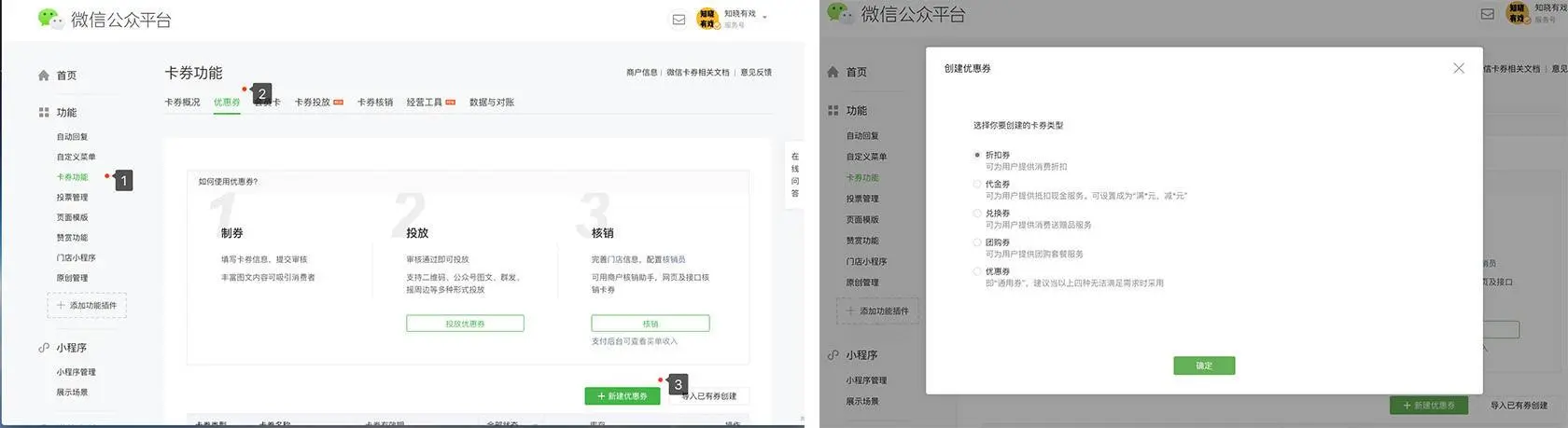1568x428 pixels.
Task: Click the account avatar in the right screenshot
Action: (1518, 14)
